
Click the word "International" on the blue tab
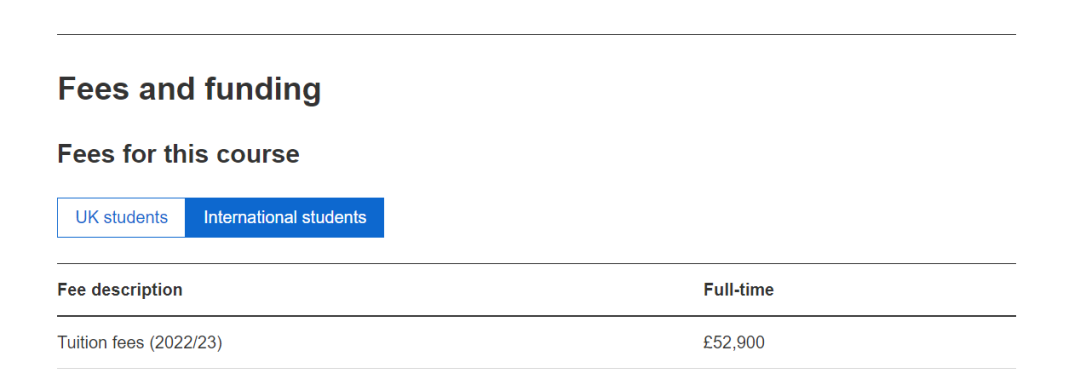point(250,218)
